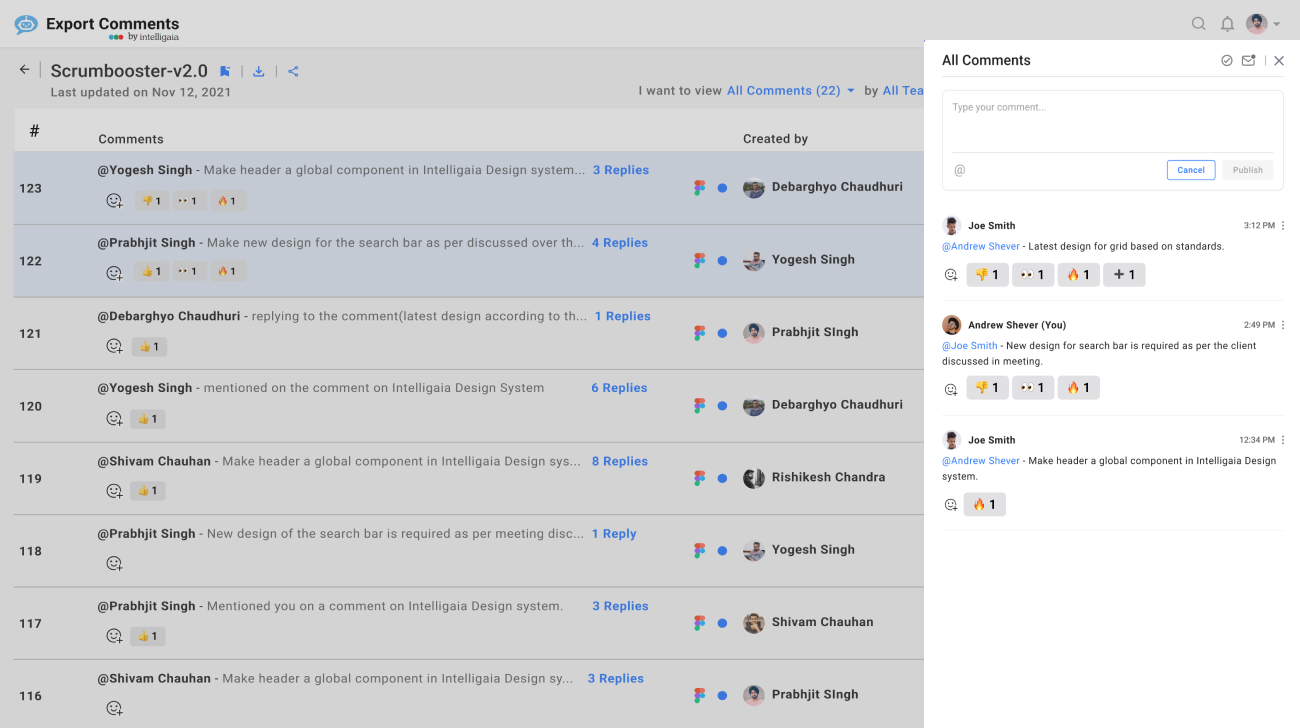Open notifications bell icon

1227,24
